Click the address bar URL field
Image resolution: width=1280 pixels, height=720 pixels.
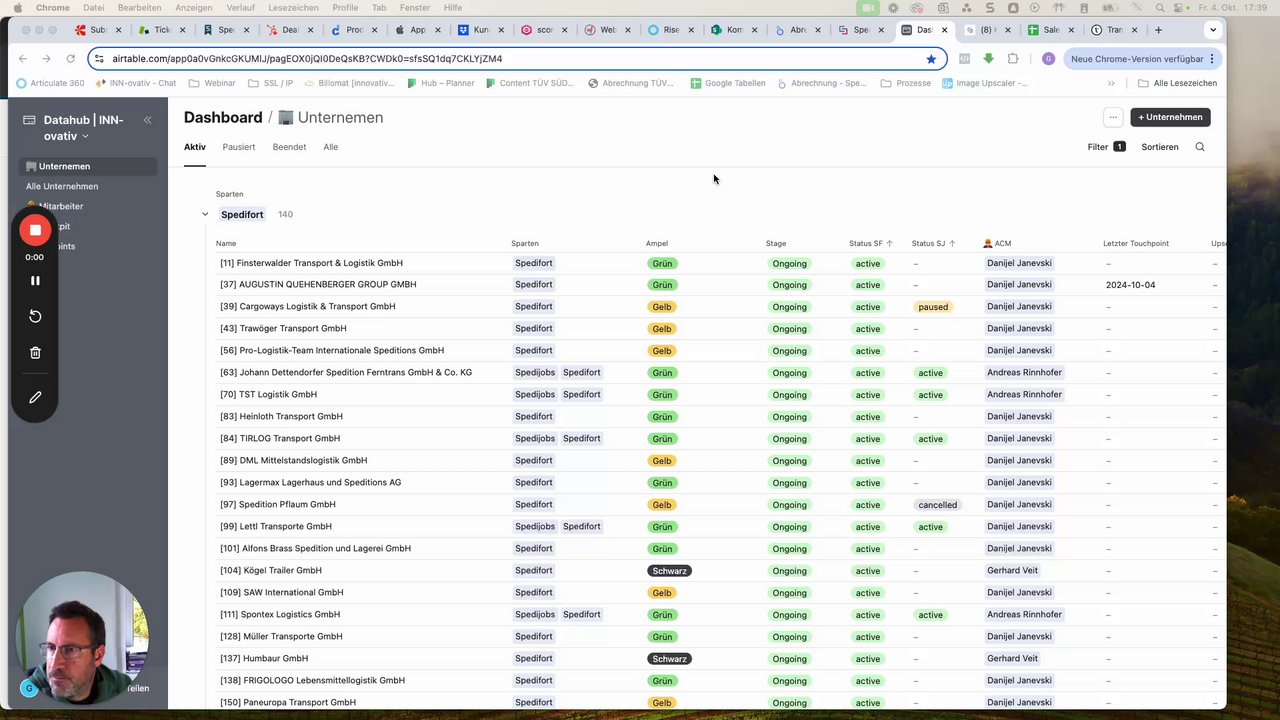(515, 59)
